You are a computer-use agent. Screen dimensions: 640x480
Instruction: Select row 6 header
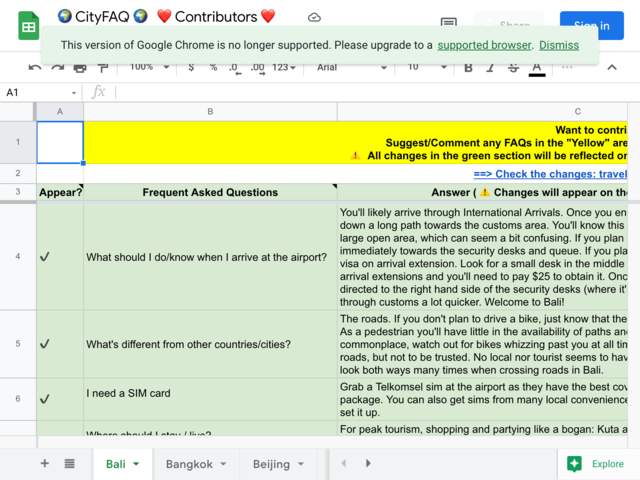pos(18,399)
